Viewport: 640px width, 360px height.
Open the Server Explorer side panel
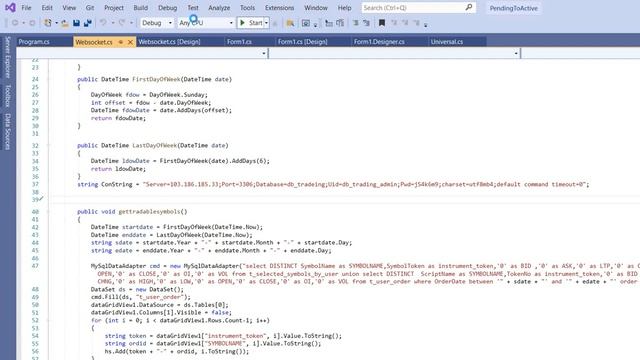pyautogui.click(x=7, y=57)
